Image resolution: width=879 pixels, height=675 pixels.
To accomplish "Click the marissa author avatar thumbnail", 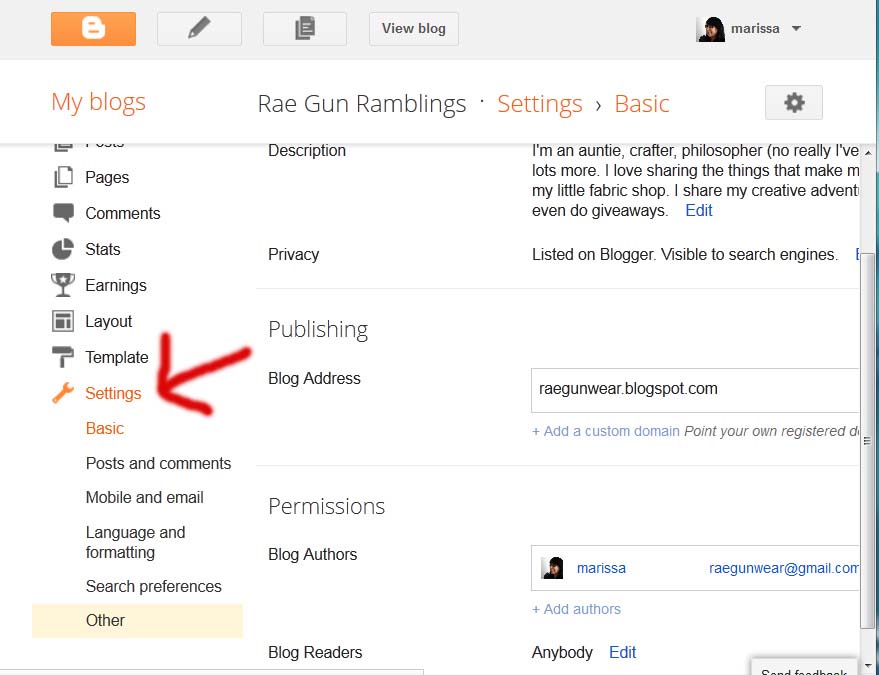I will coord(552,568).
